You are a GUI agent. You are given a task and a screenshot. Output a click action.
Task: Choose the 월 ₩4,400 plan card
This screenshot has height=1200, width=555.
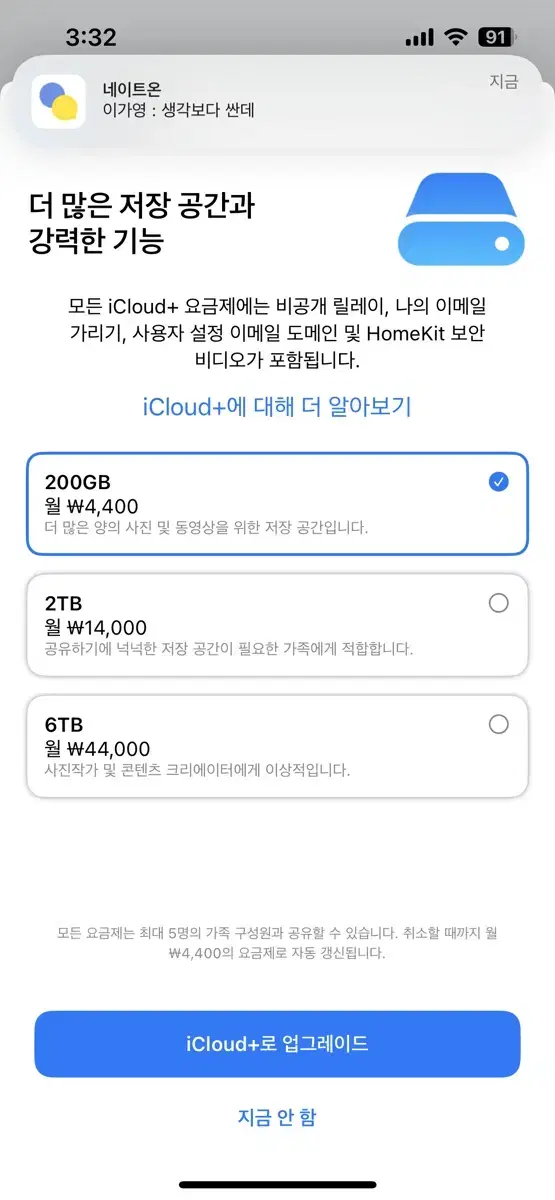[277, 504]
